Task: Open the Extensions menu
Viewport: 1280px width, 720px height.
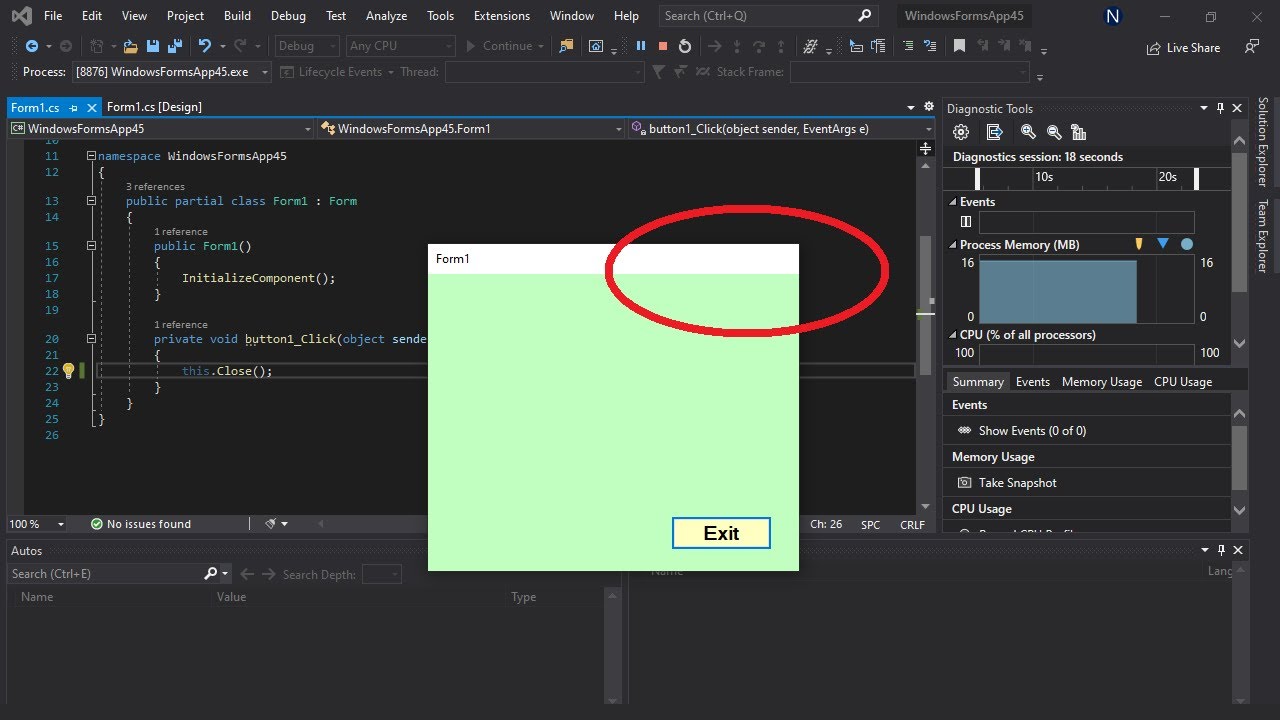Action: (x=502, y=16)
